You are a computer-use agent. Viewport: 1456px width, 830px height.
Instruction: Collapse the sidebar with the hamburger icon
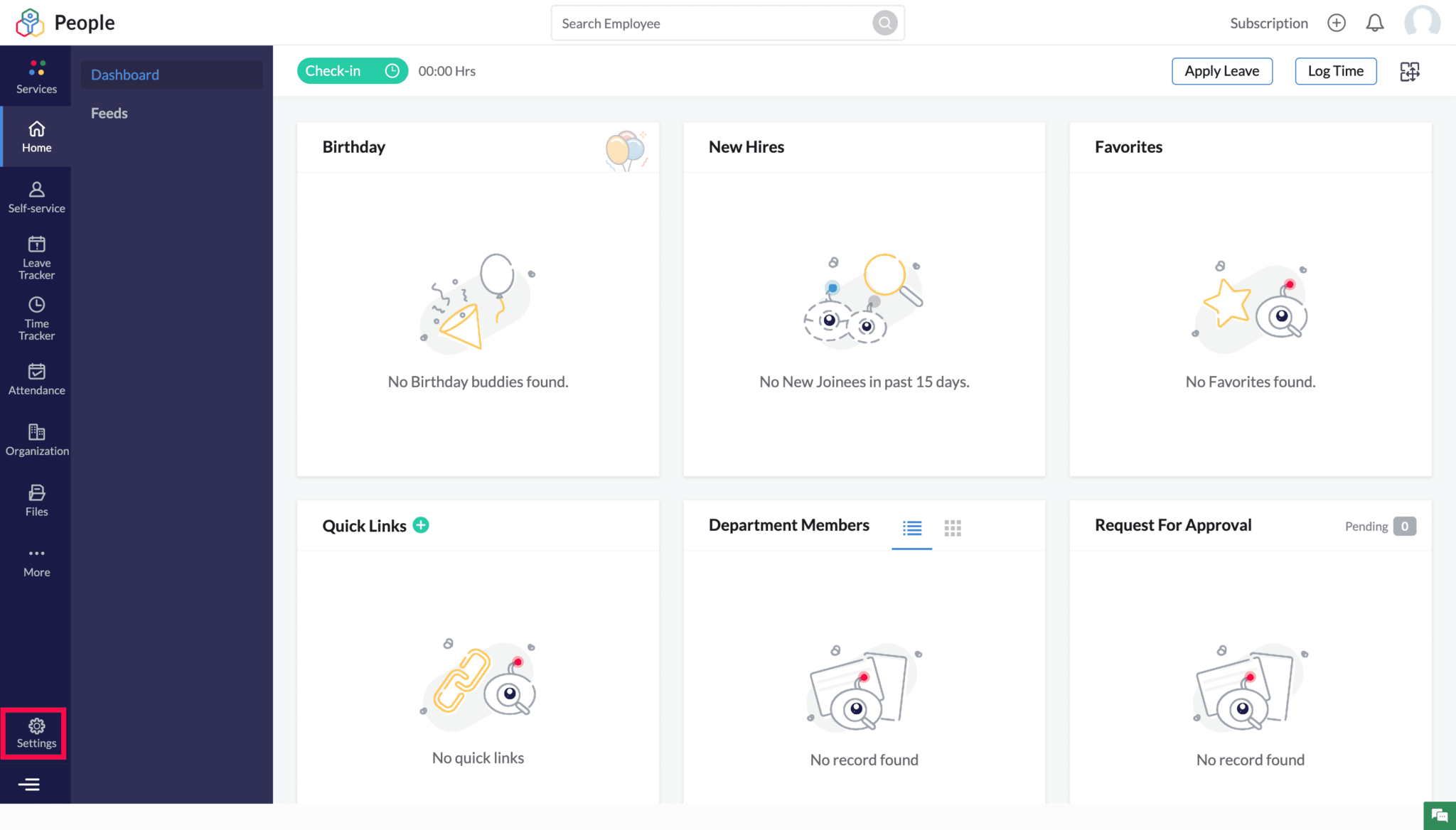tap(30, 784)
